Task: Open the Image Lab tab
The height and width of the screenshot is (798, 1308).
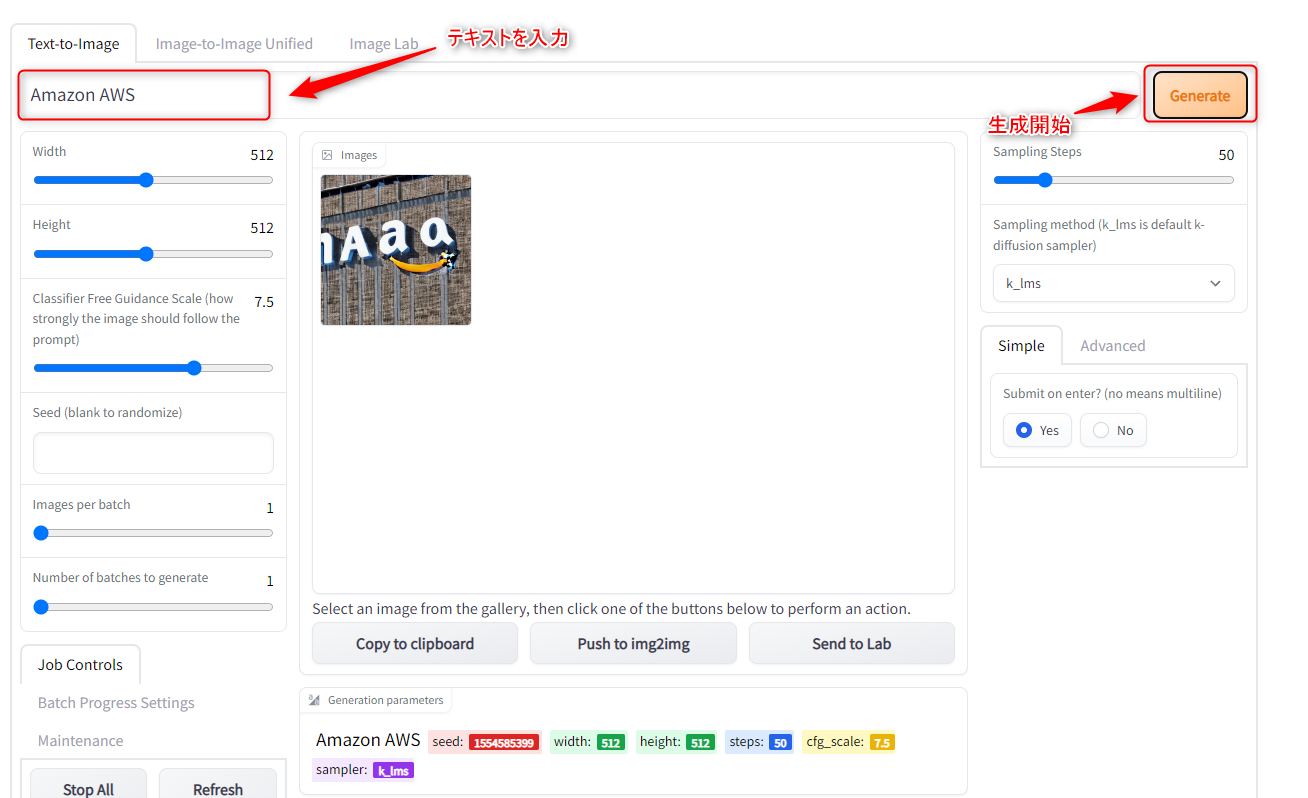Action: pyautogui.click(x=384, y=44)
